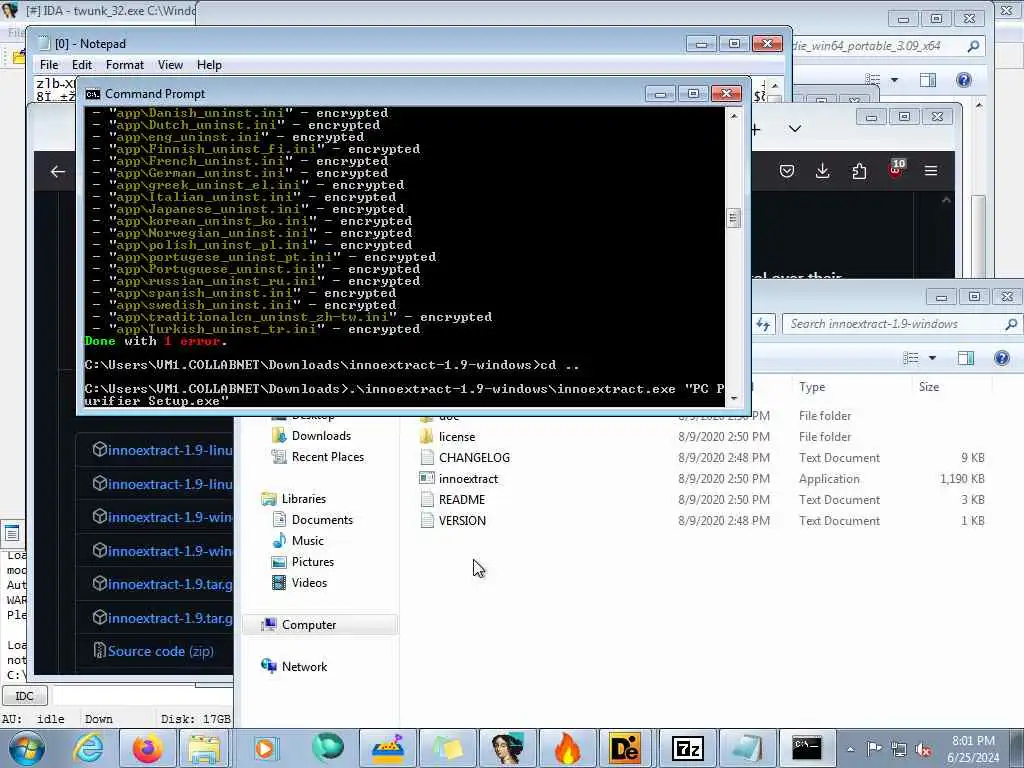Open the Action Center flag icon
1024x768 pixels.
click(x=874, y=749)
